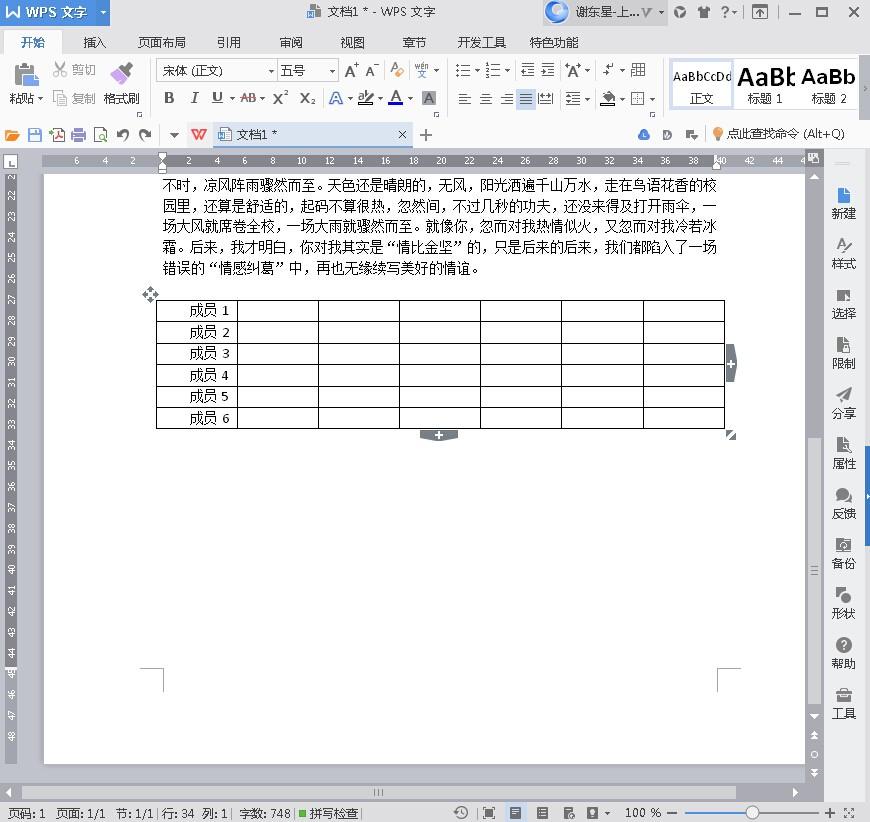Click 拼写检查 in status bar

point(328,813)
